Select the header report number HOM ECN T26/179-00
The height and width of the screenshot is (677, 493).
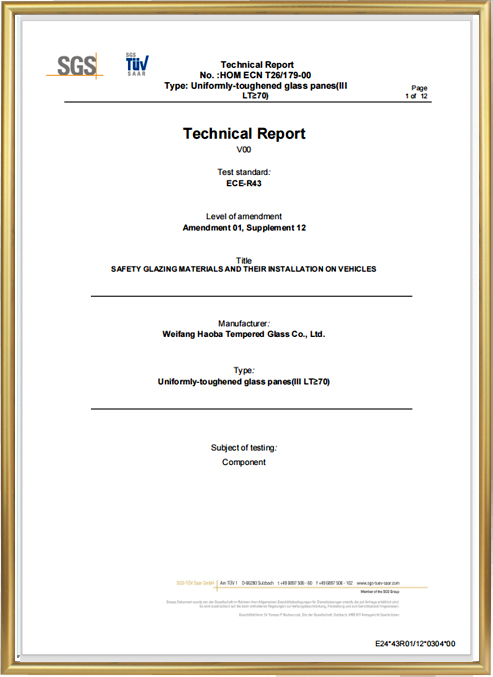coord(255,75)
